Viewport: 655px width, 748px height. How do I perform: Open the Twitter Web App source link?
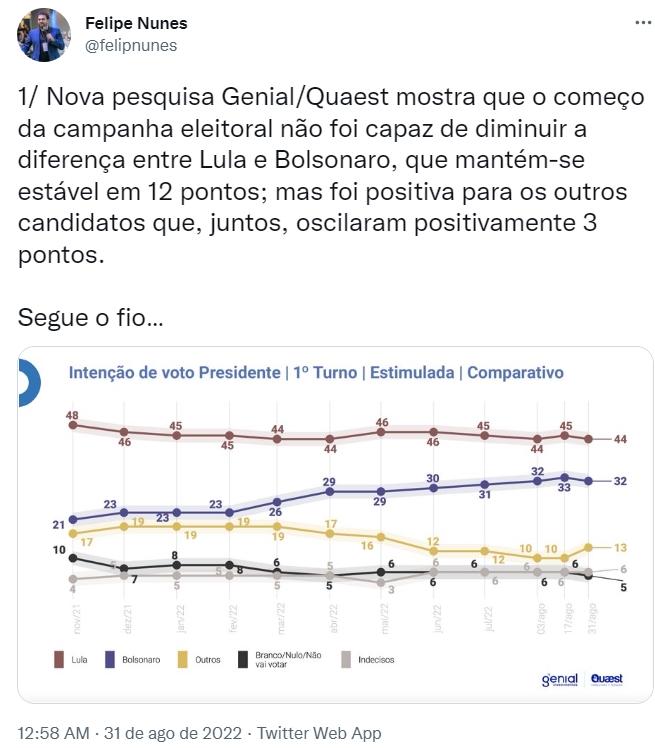click(319, 733)
